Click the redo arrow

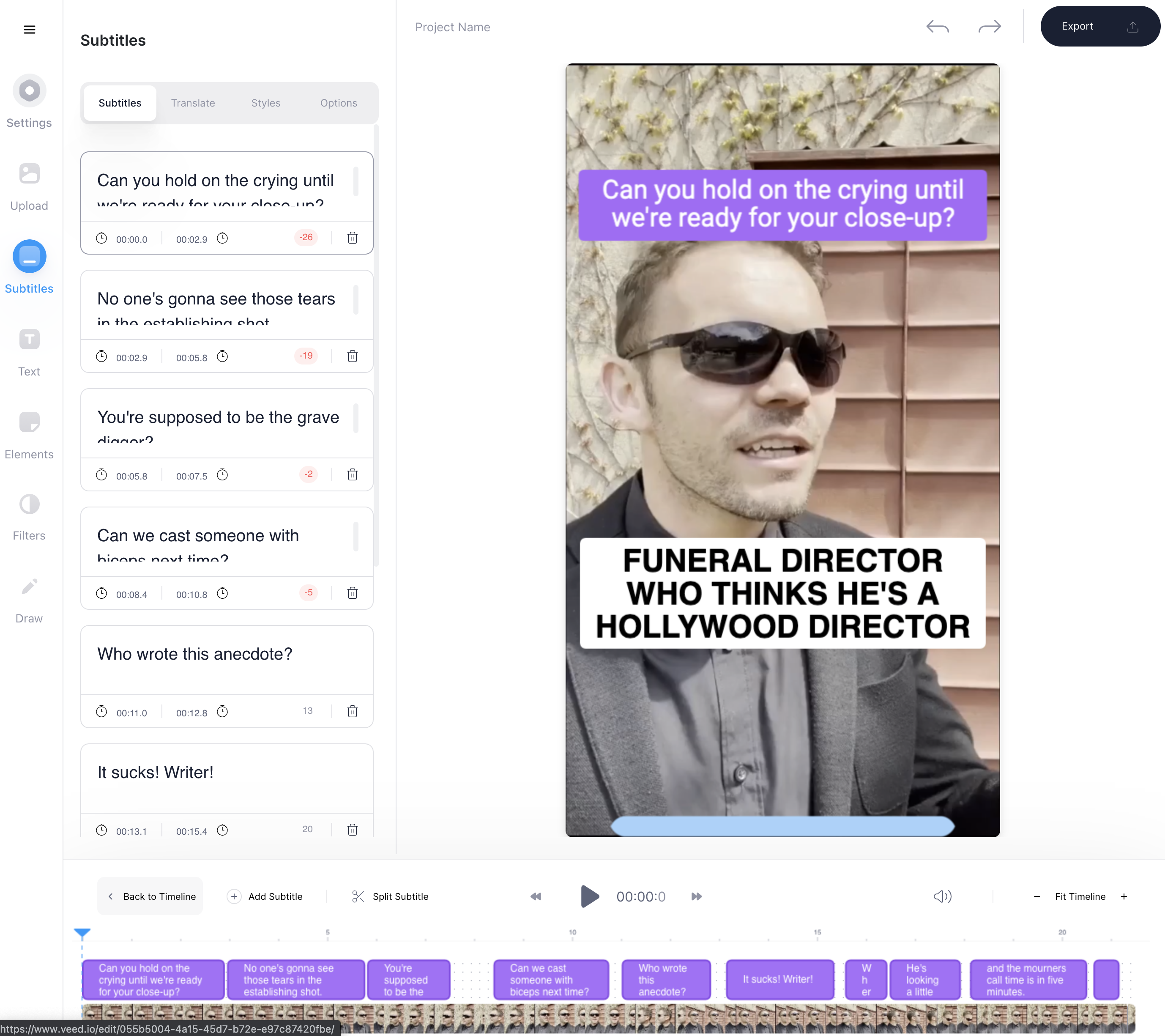click(x=990, y=27)
